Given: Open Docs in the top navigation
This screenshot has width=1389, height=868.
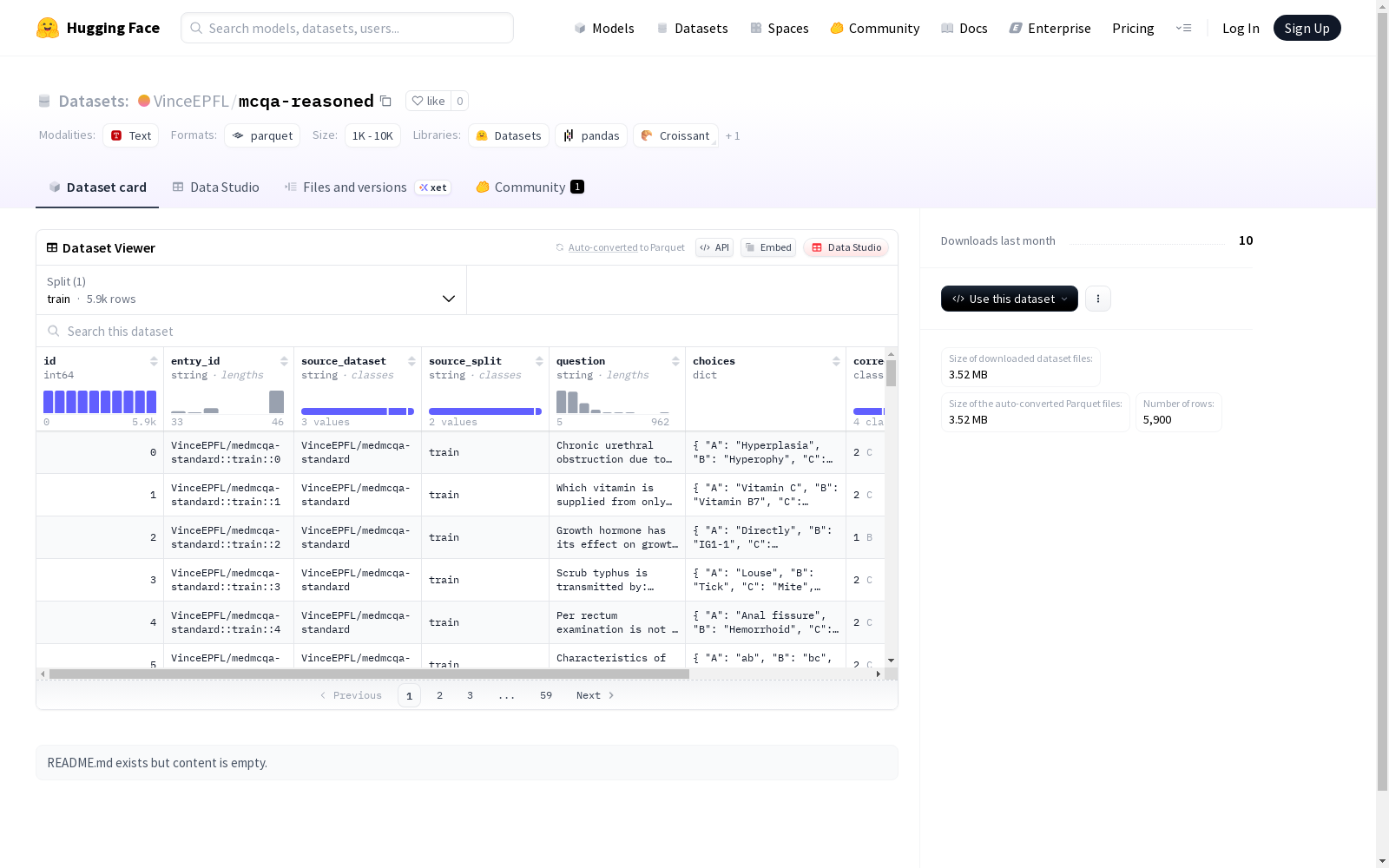Looking at the screenshot, I should click(x=964, y=28).
